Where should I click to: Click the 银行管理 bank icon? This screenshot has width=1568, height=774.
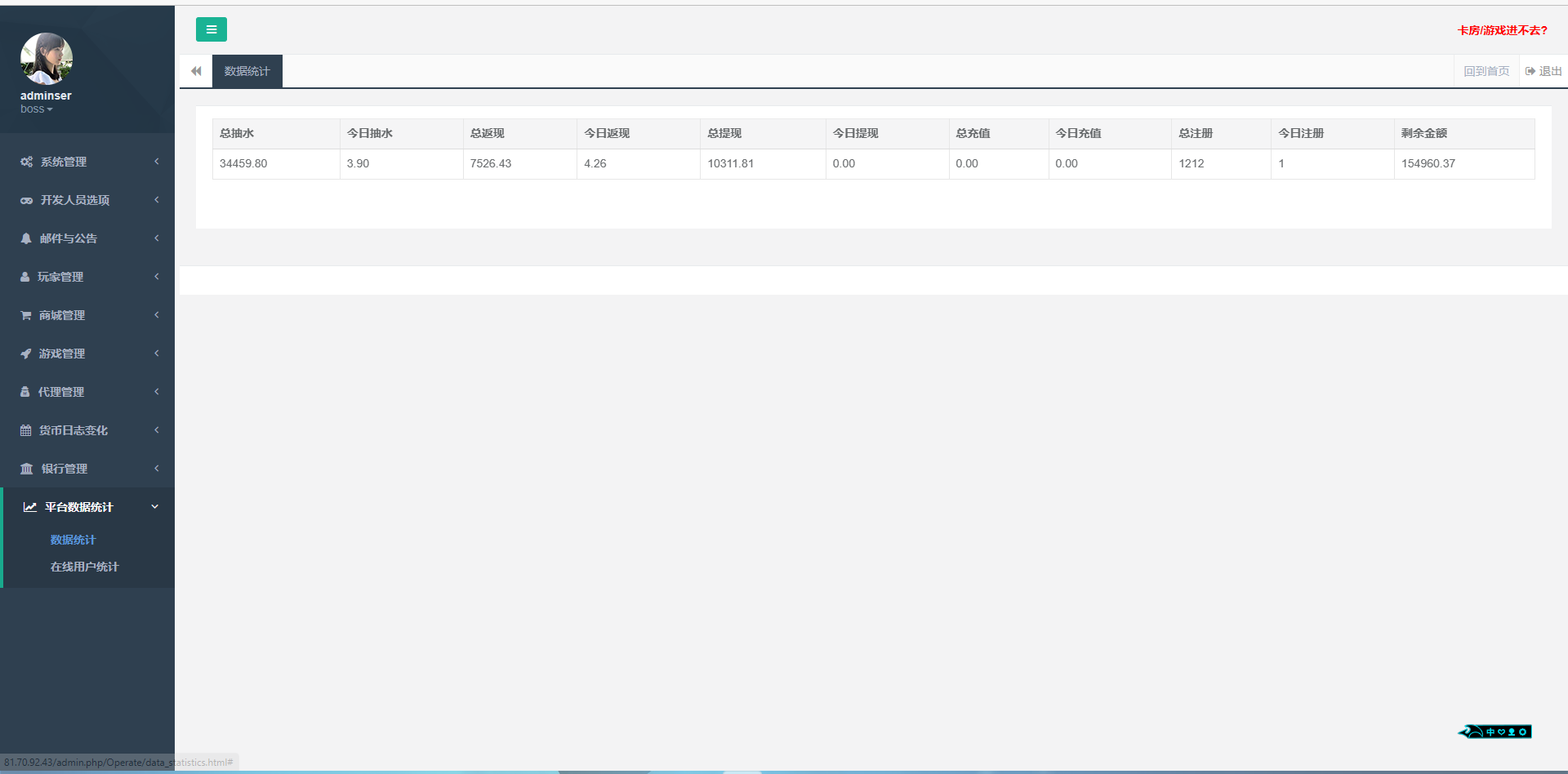point(27,469)
